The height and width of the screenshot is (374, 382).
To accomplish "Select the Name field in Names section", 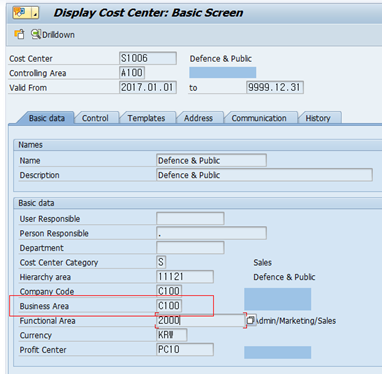I will (211, 160).
